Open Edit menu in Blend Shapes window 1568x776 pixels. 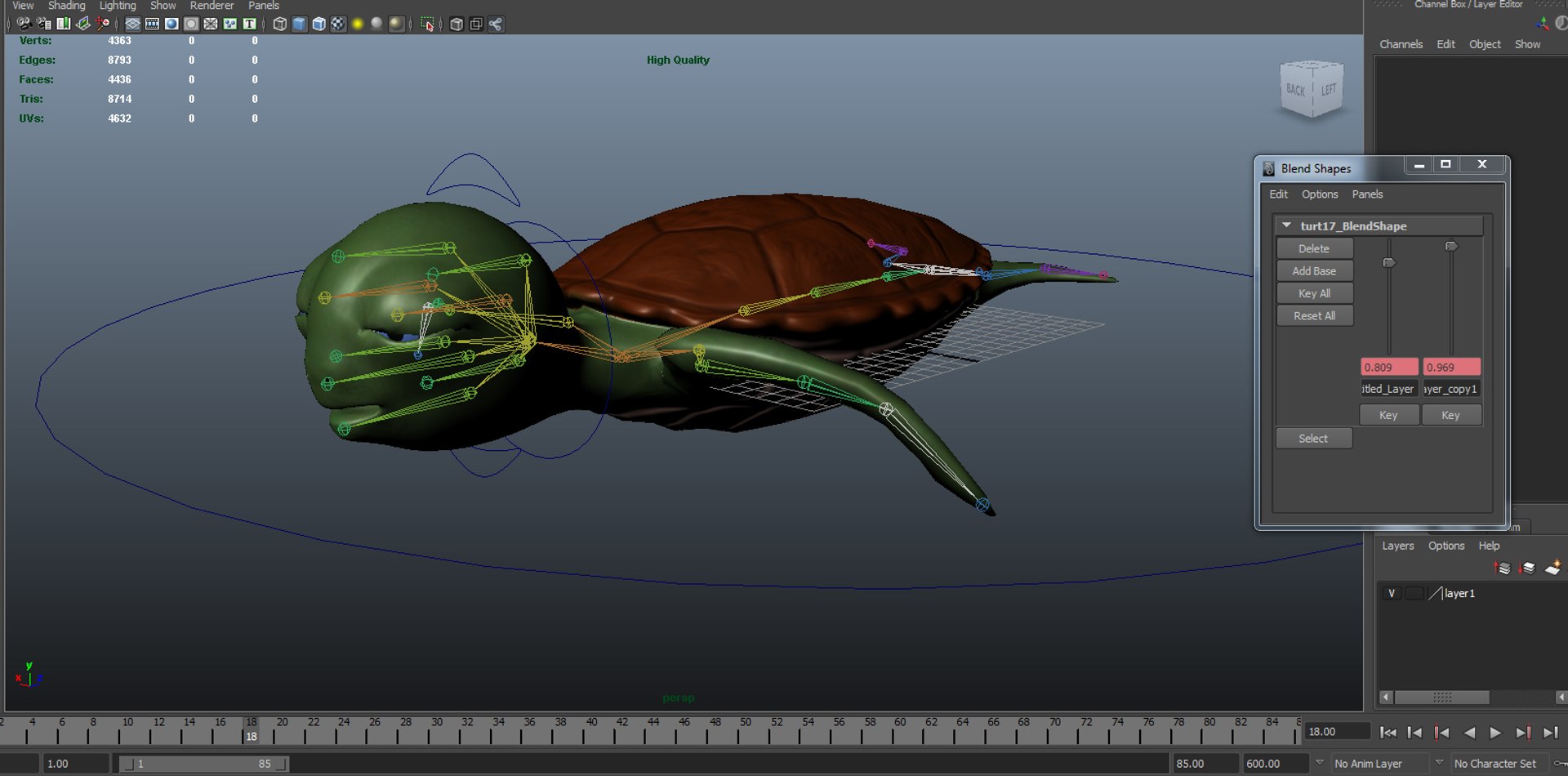1278,194
